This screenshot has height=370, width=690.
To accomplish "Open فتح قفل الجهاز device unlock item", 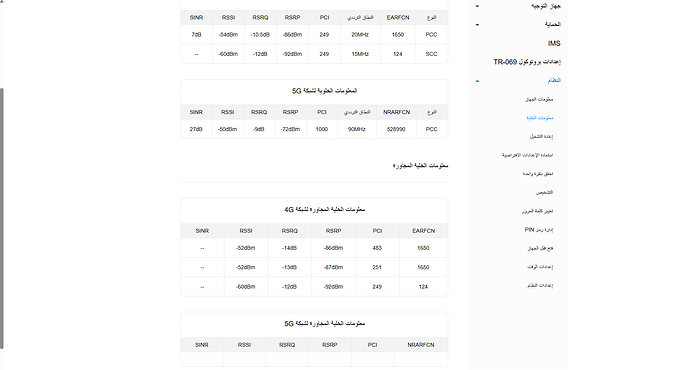I will point(540,248).
